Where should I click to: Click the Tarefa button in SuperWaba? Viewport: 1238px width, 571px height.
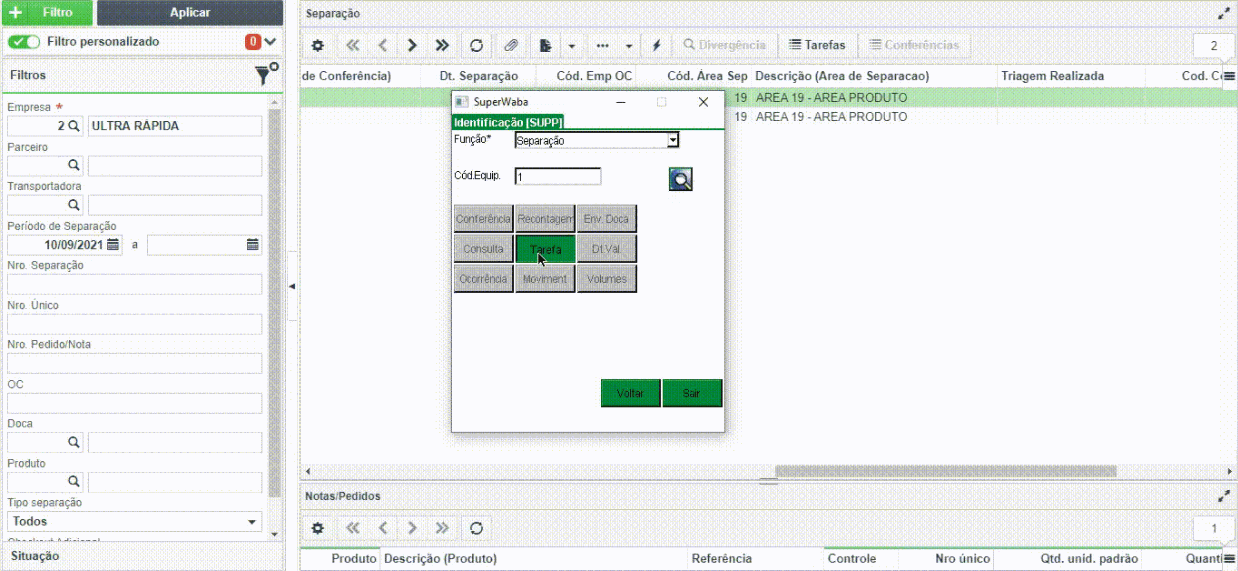(545, 249)
